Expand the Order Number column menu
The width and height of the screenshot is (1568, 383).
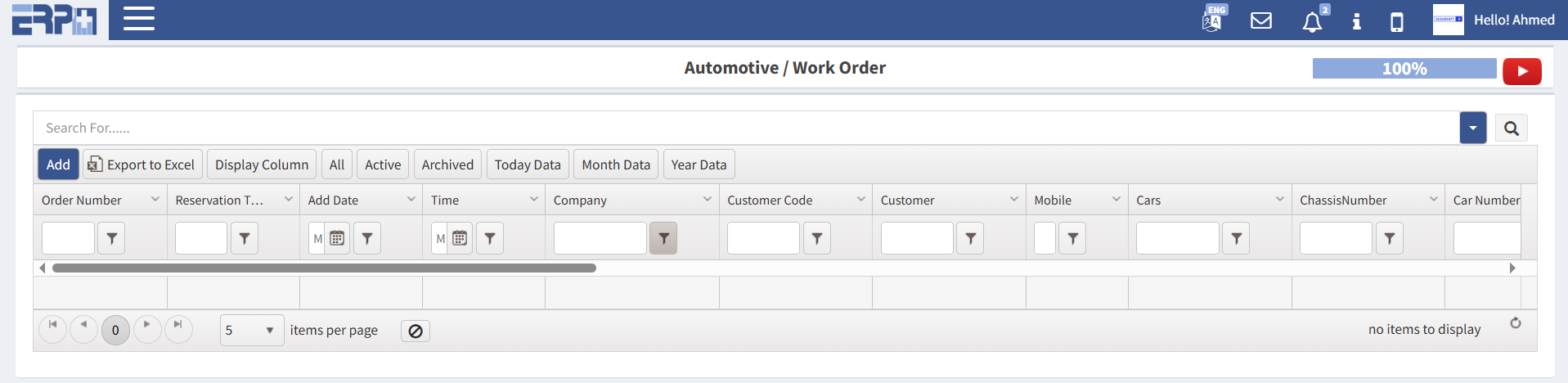click(x=155, y=200)
